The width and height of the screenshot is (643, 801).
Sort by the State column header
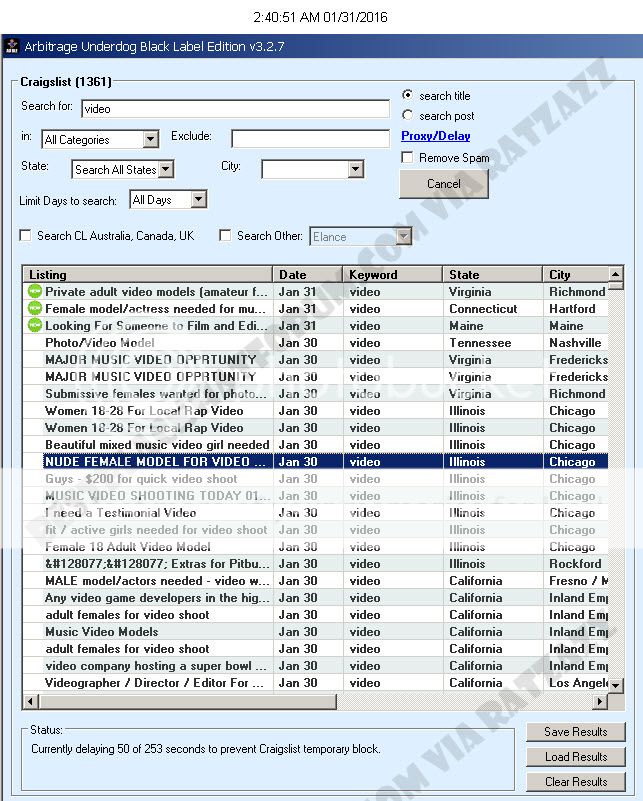[492, 274]
